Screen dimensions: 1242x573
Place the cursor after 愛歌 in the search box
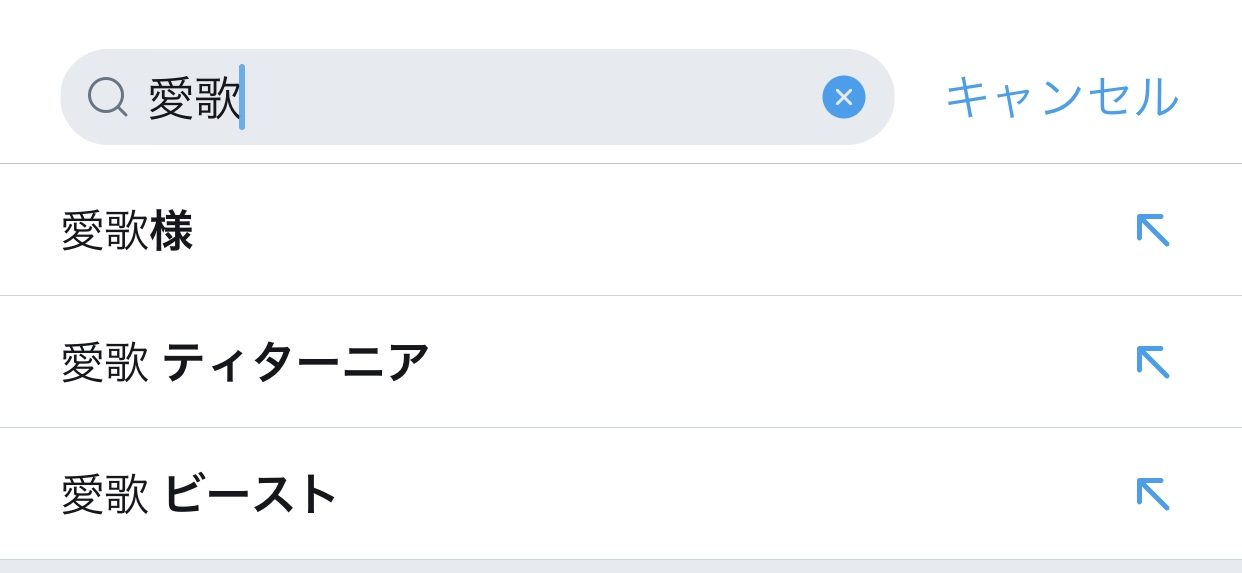pos(243,98)
